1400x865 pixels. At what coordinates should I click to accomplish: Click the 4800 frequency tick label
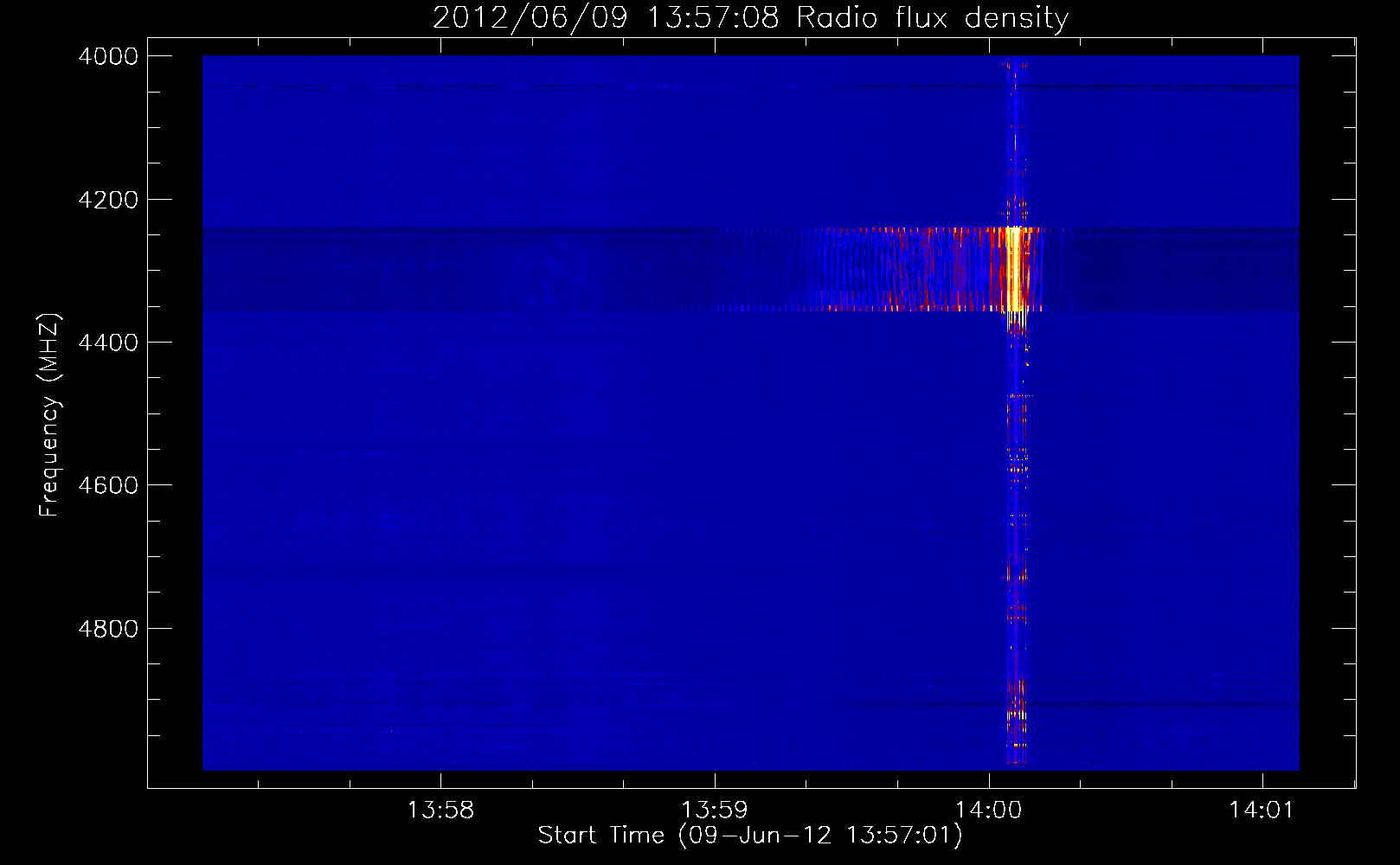point(108,629)
